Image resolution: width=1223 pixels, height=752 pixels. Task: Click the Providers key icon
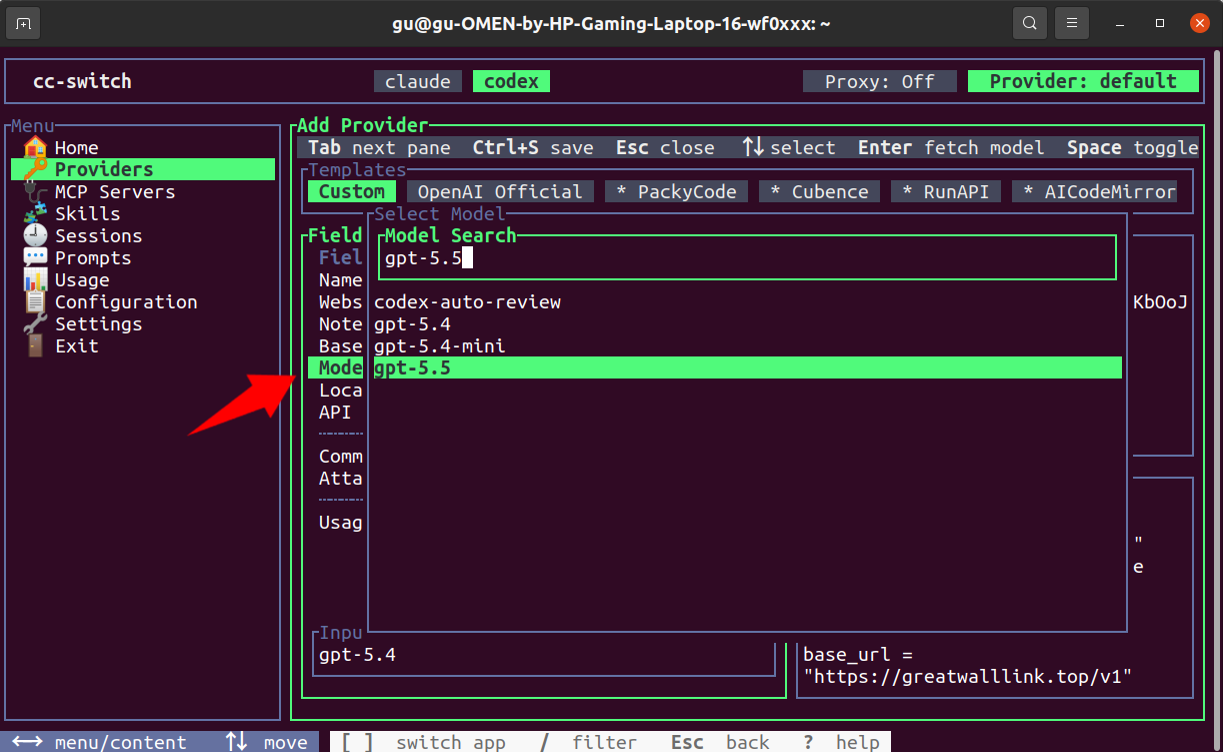pyautogui.click(x=35, y=169)
